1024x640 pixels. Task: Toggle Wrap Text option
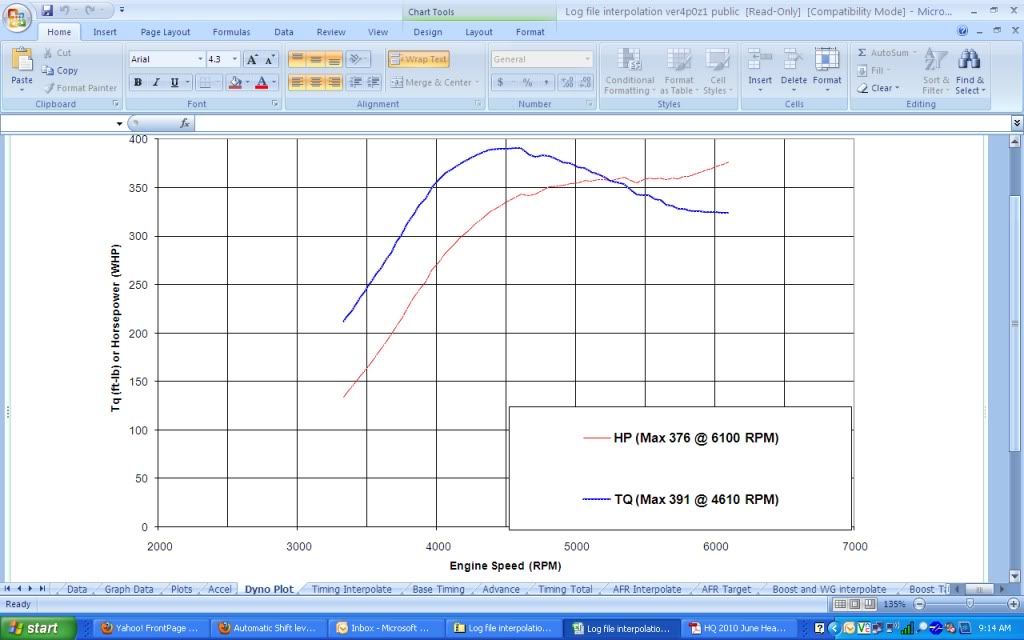(419, 59)
